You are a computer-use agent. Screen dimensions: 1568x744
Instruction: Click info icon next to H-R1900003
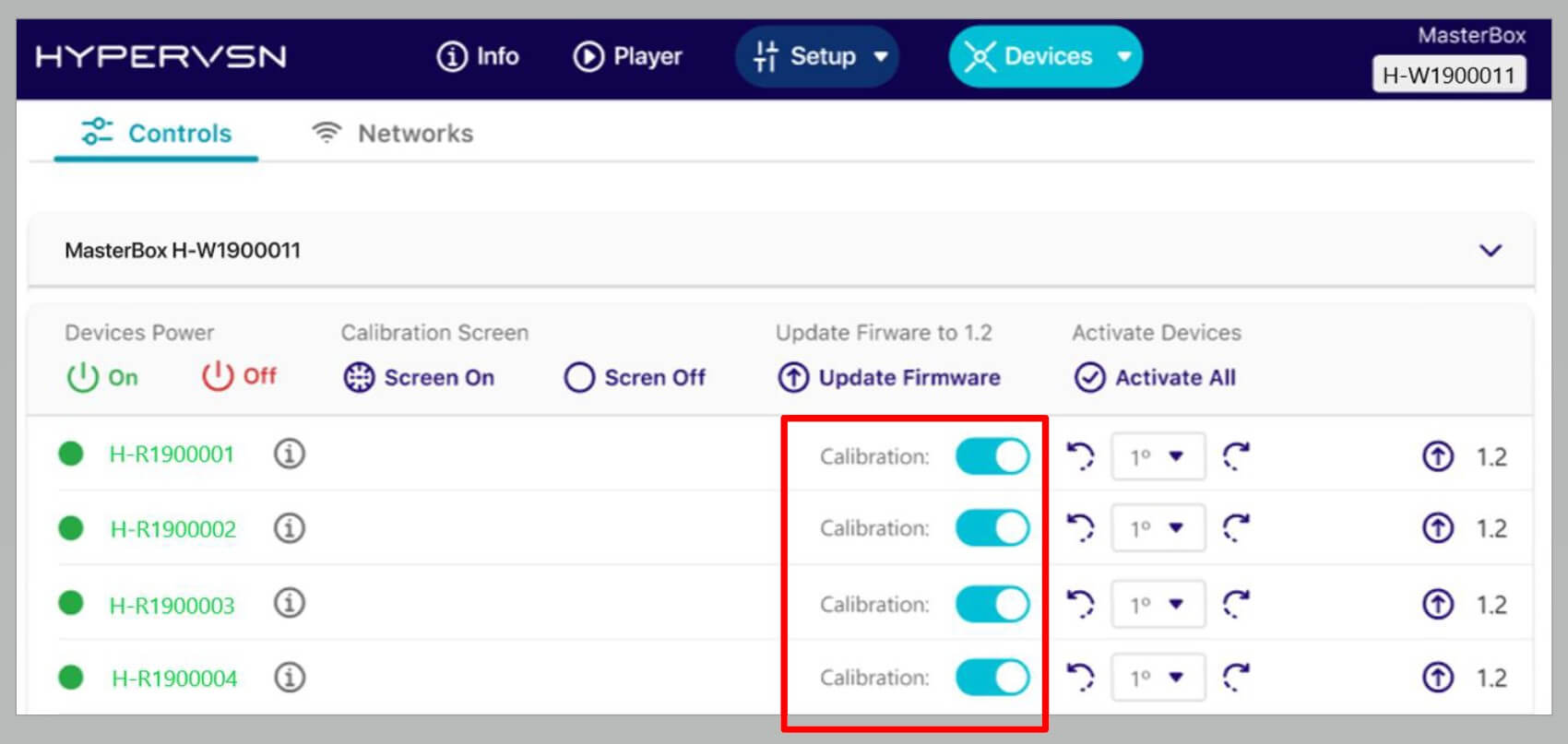[289, 604]
